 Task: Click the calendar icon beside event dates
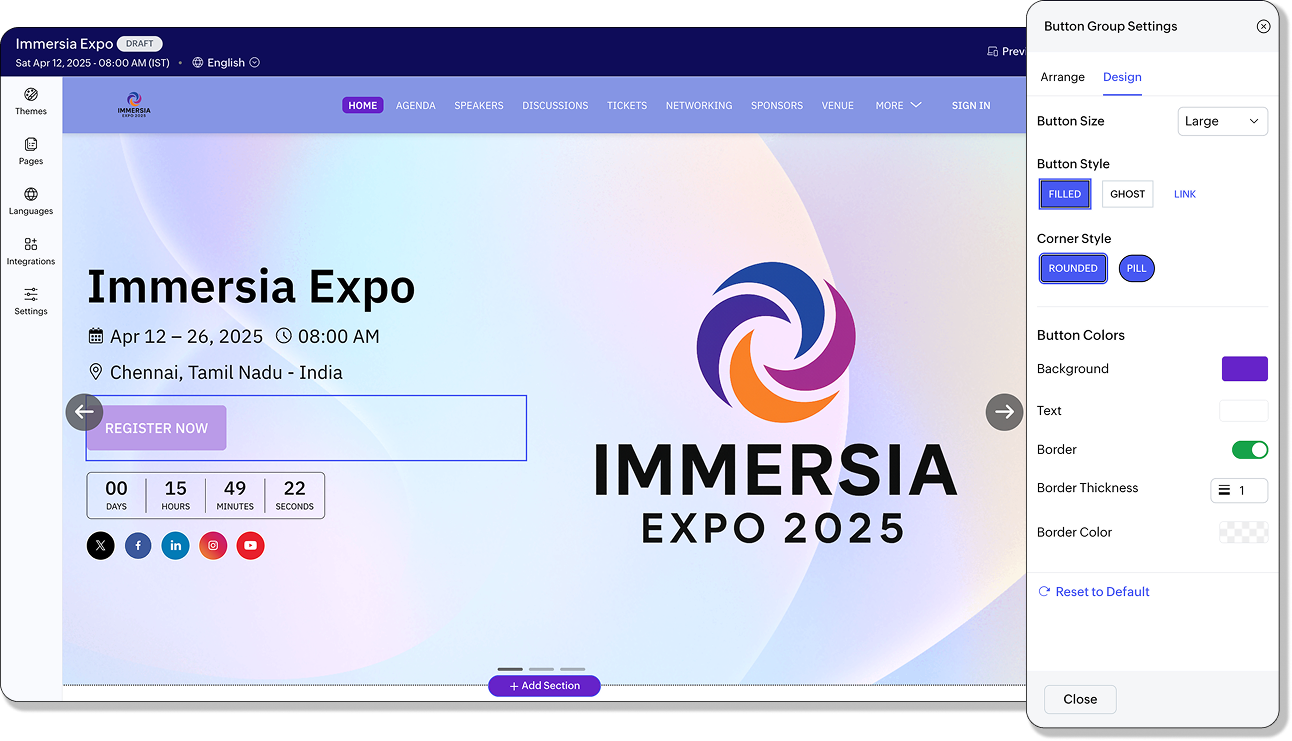[96, 336]
